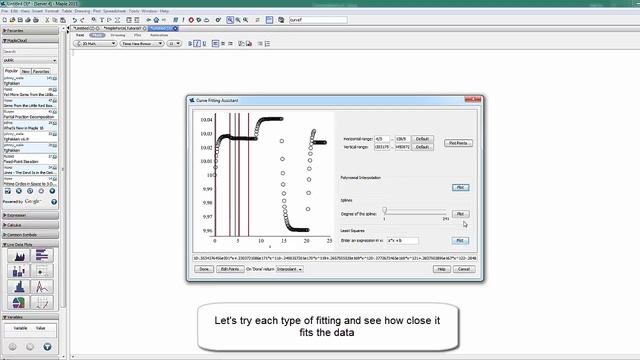Select 'Partial Fraction Decomposition' MapleCloud entry
This screenshot has width=640, height=360.
pyautogui.click(x=30, y=114)
